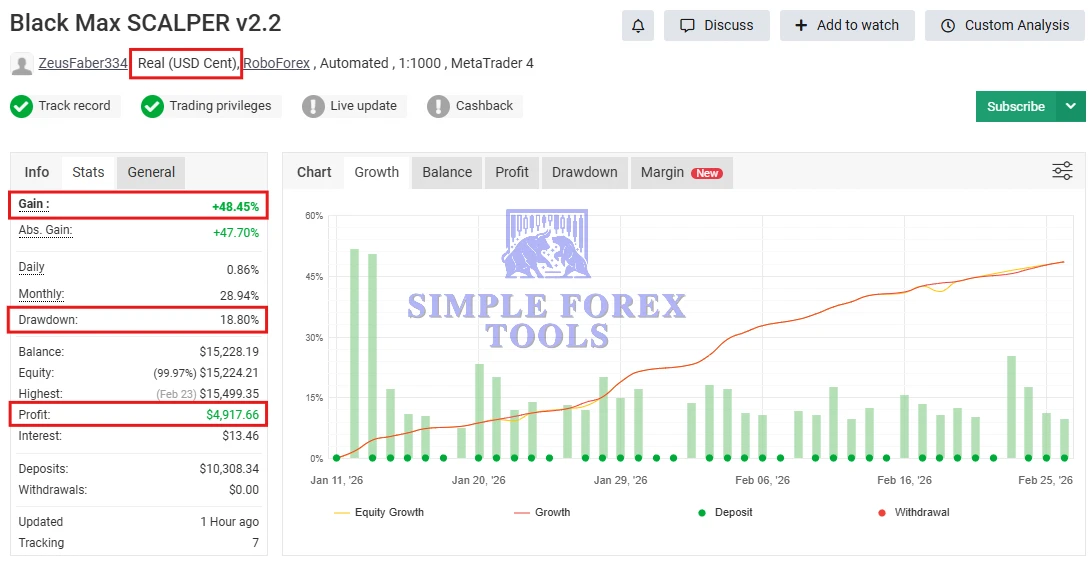
Task: Click Add to watch button
Action: [847, 26]
